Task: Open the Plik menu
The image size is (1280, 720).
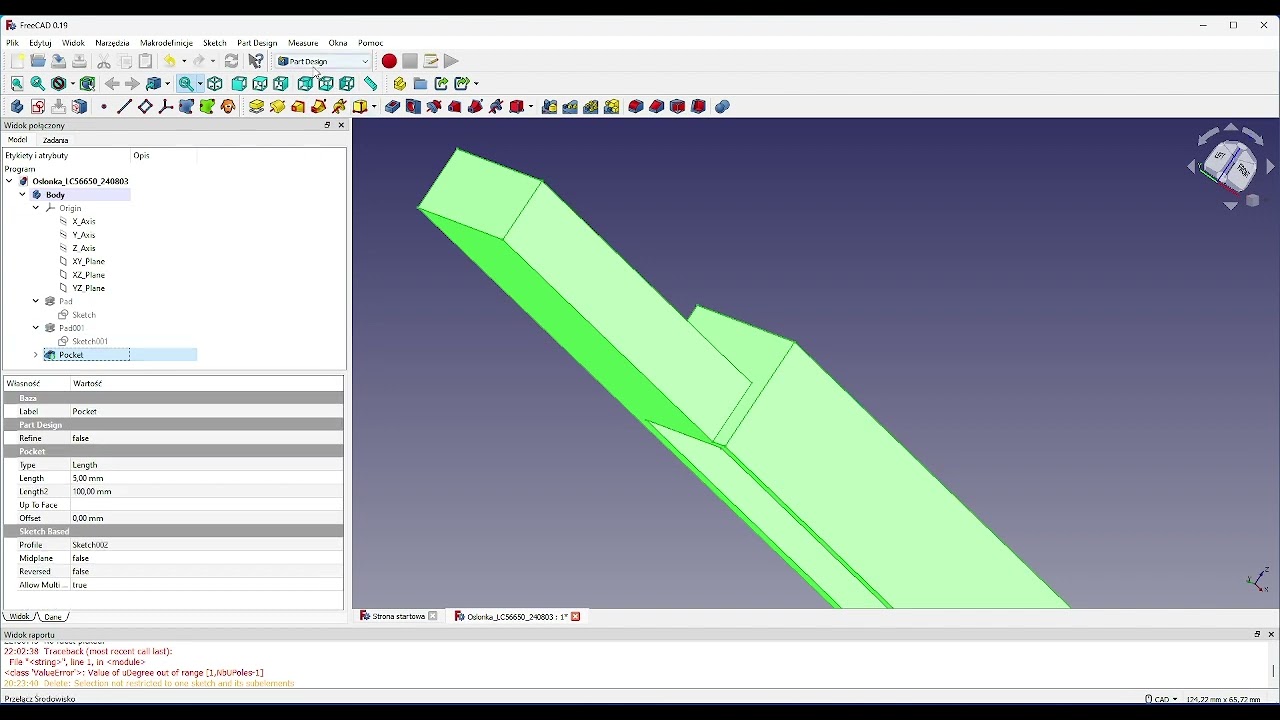Action: (13, 43)
